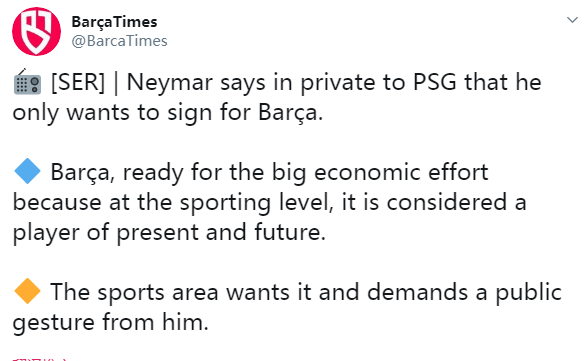Click the word Neymar in the tweet
Image resolution: width=588 pixels, height=361 pixels.
[x=170, y=83]
